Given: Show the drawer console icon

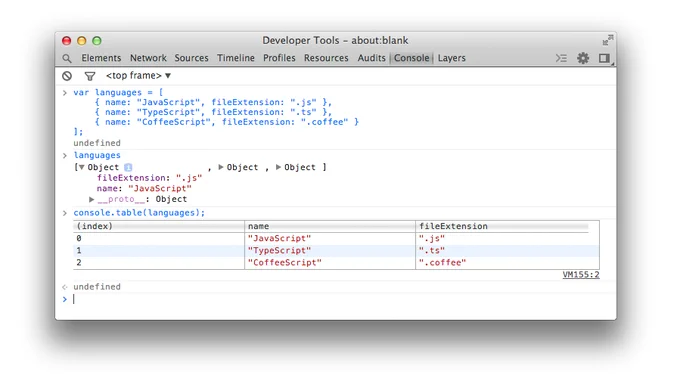Looking at the screenshot, I should tap(561, 58).
